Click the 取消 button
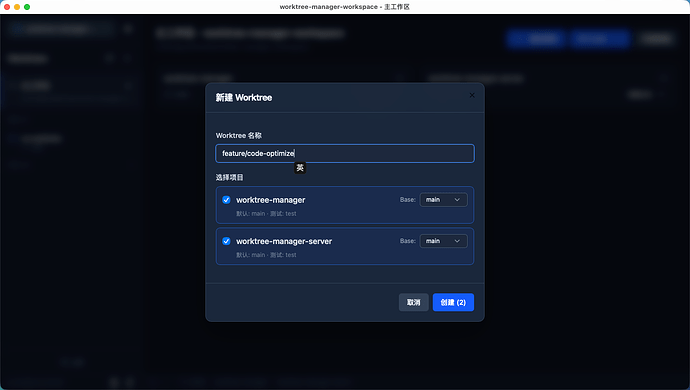Screen dimensions: 690x390 [x=413, y=302]
